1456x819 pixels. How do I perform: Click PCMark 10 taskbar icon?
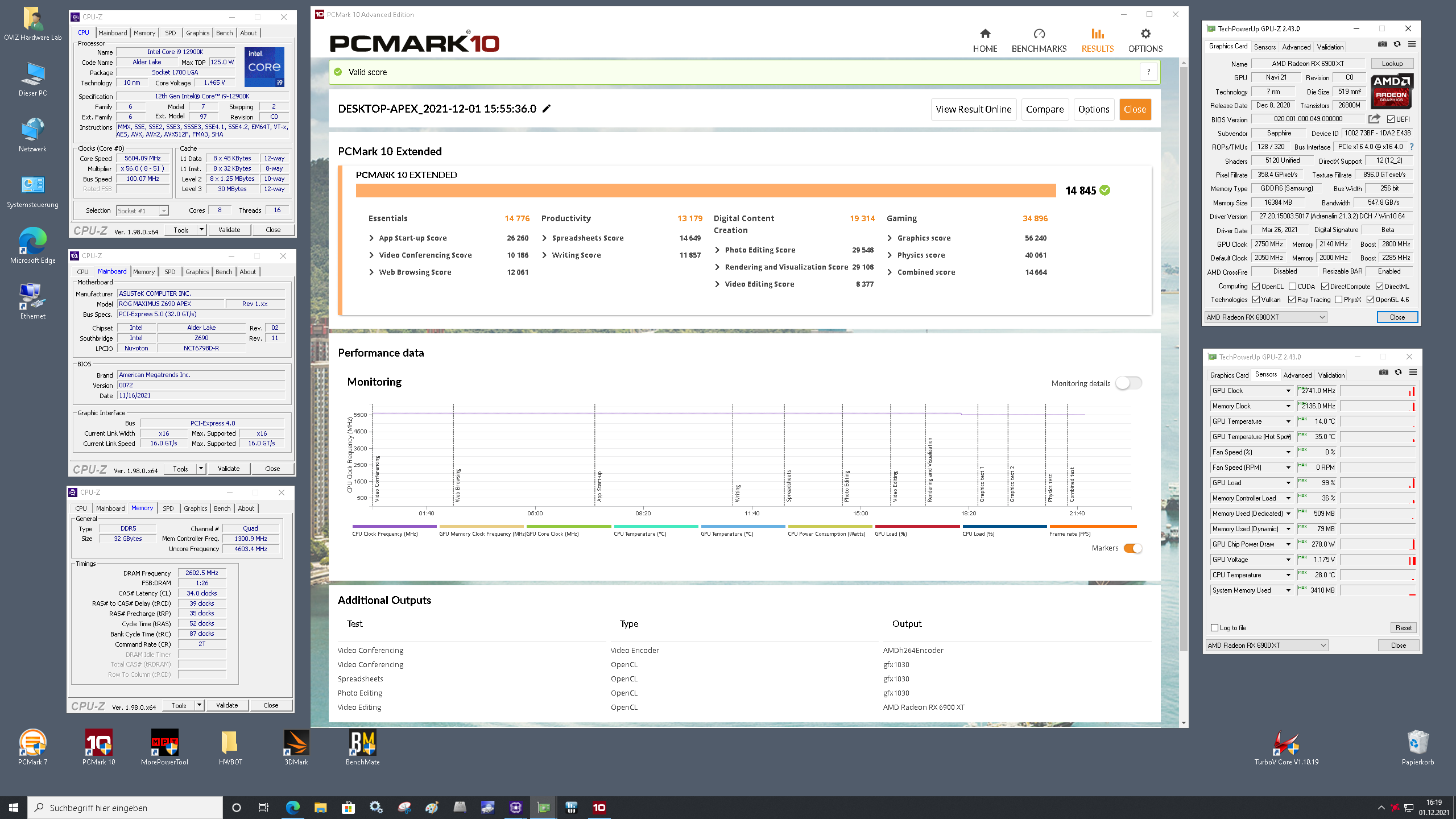click(x=599, y=807)
